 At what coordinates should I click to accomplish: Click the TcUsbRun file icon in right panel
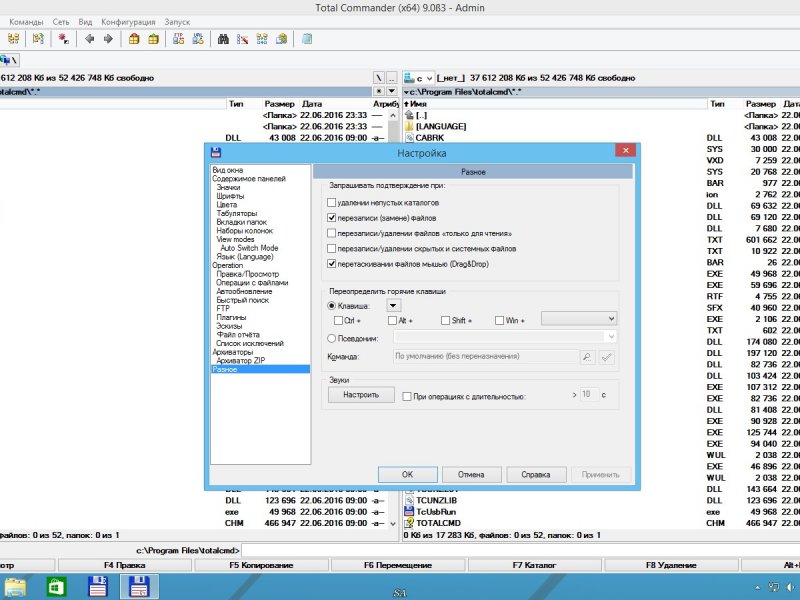pos(409,512)
